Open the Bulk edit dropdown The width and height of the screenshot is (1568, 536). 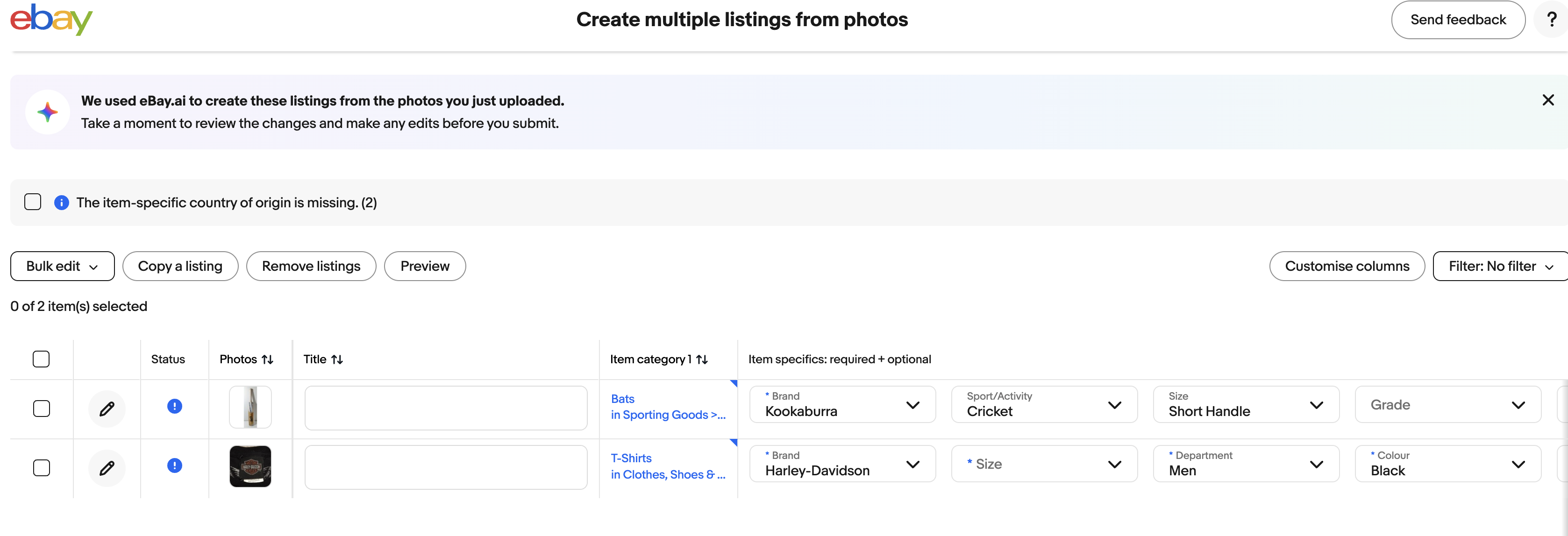[x=62, y=266]
